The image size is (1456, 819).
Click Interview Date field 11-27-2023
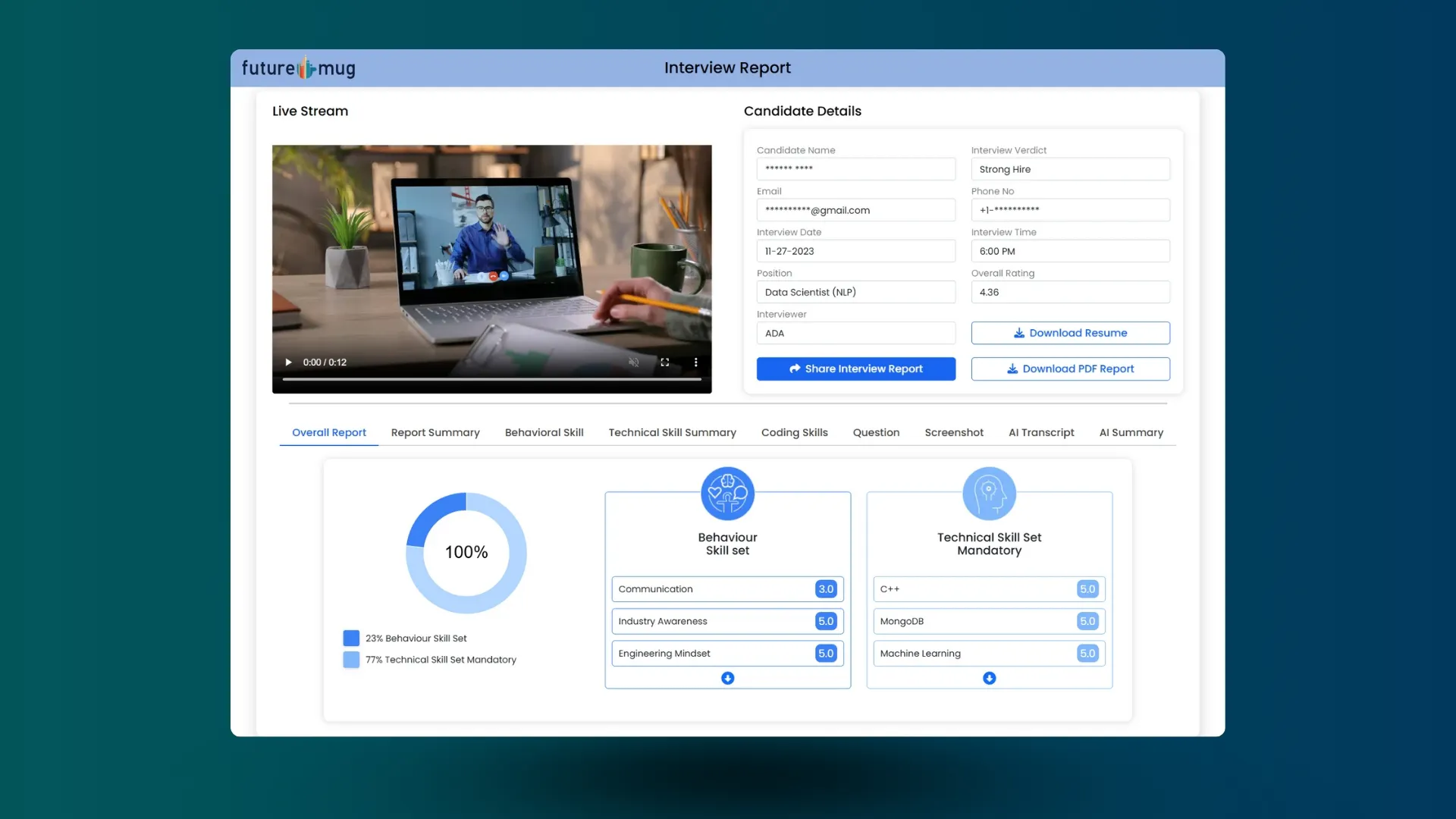pos(856,251)
